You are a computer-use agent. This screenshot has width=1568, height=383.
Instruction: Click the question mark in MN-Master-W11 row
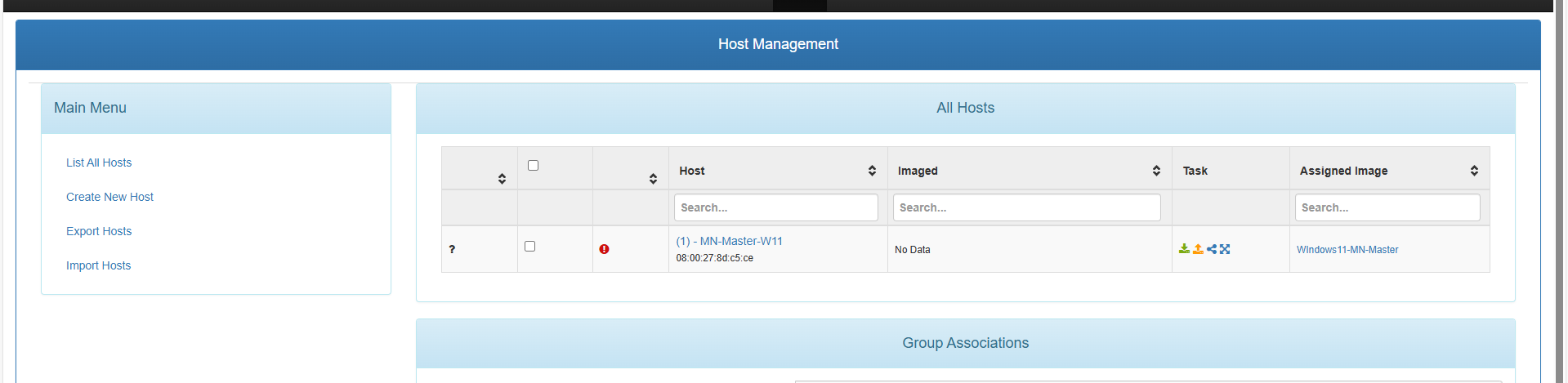coord(452,249)
